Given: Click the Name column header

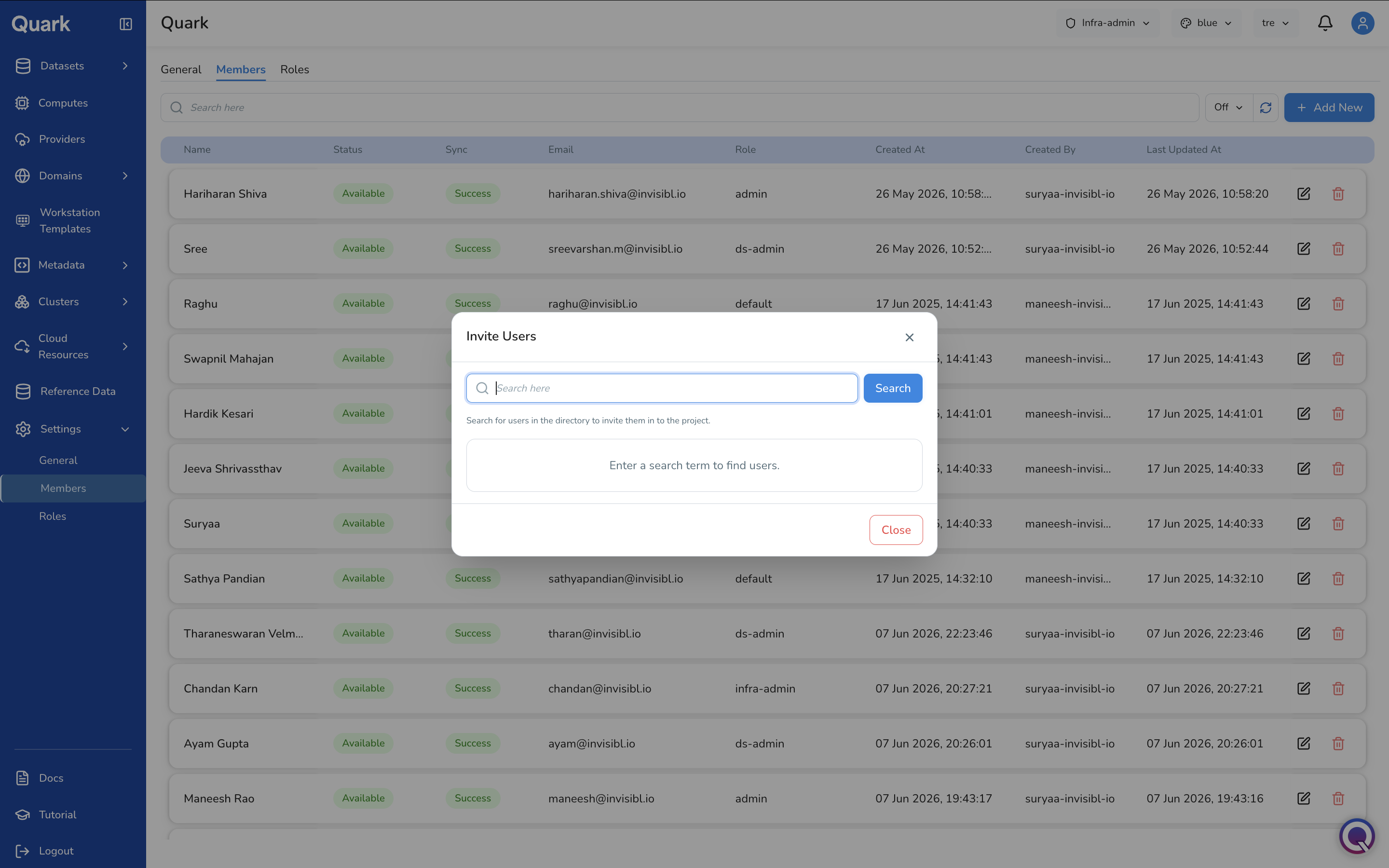Looking at the screenshot, I should [x=197, y=149].
